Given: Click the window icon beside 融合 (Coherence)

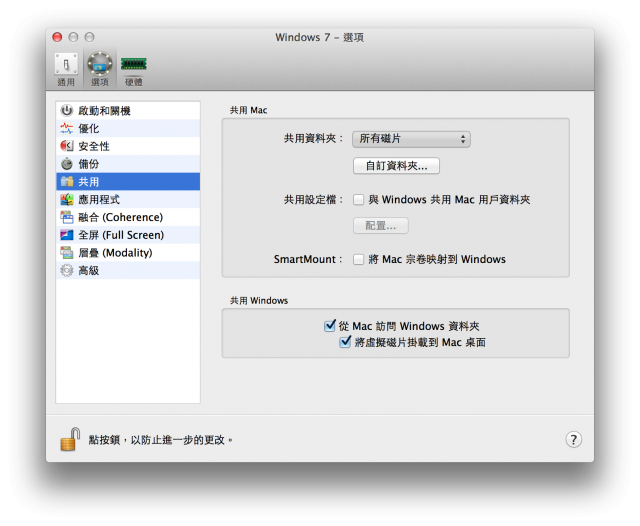Looking at the screenshot, I should (x=67, y=217).
